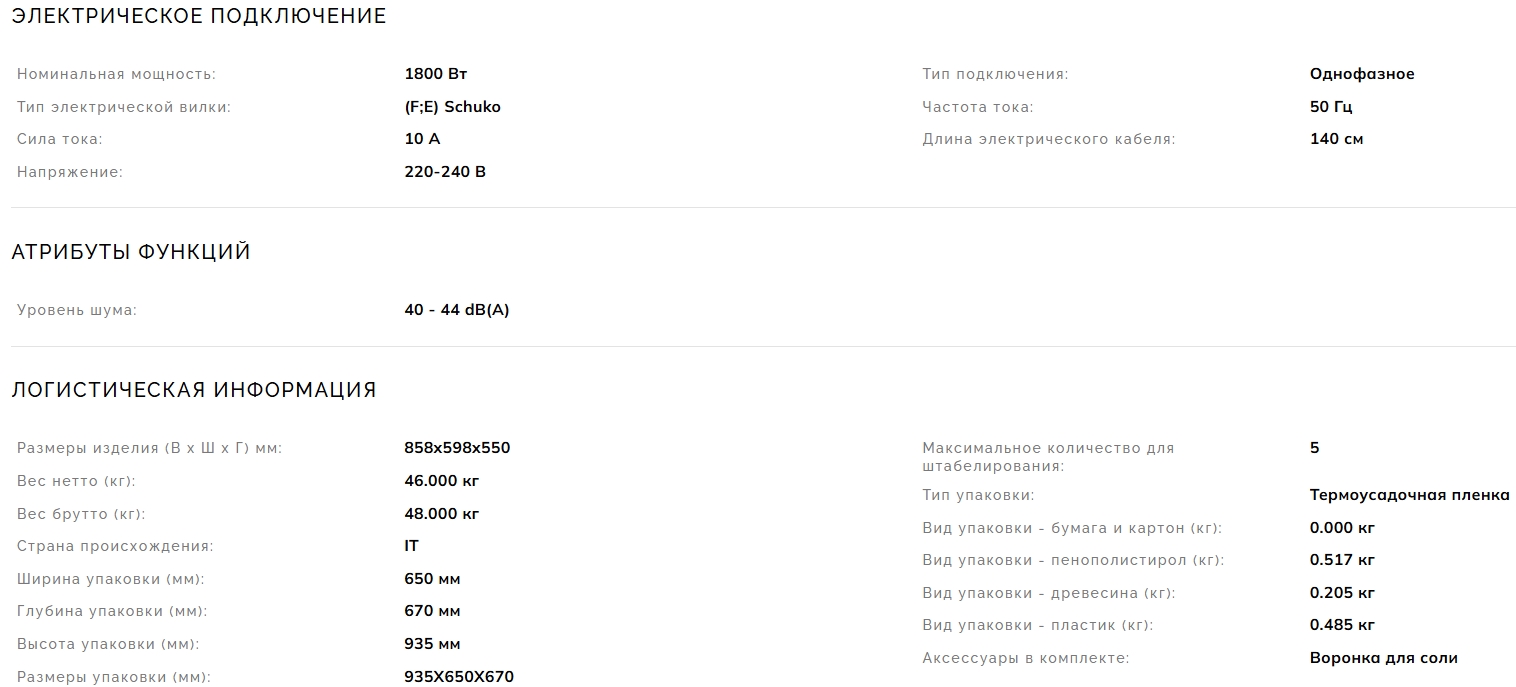This screenshot has width=1516, height=687.
Task: Click the (F;E) Schuko plug value
Action: pyautogui.click(x=452, y=107)
